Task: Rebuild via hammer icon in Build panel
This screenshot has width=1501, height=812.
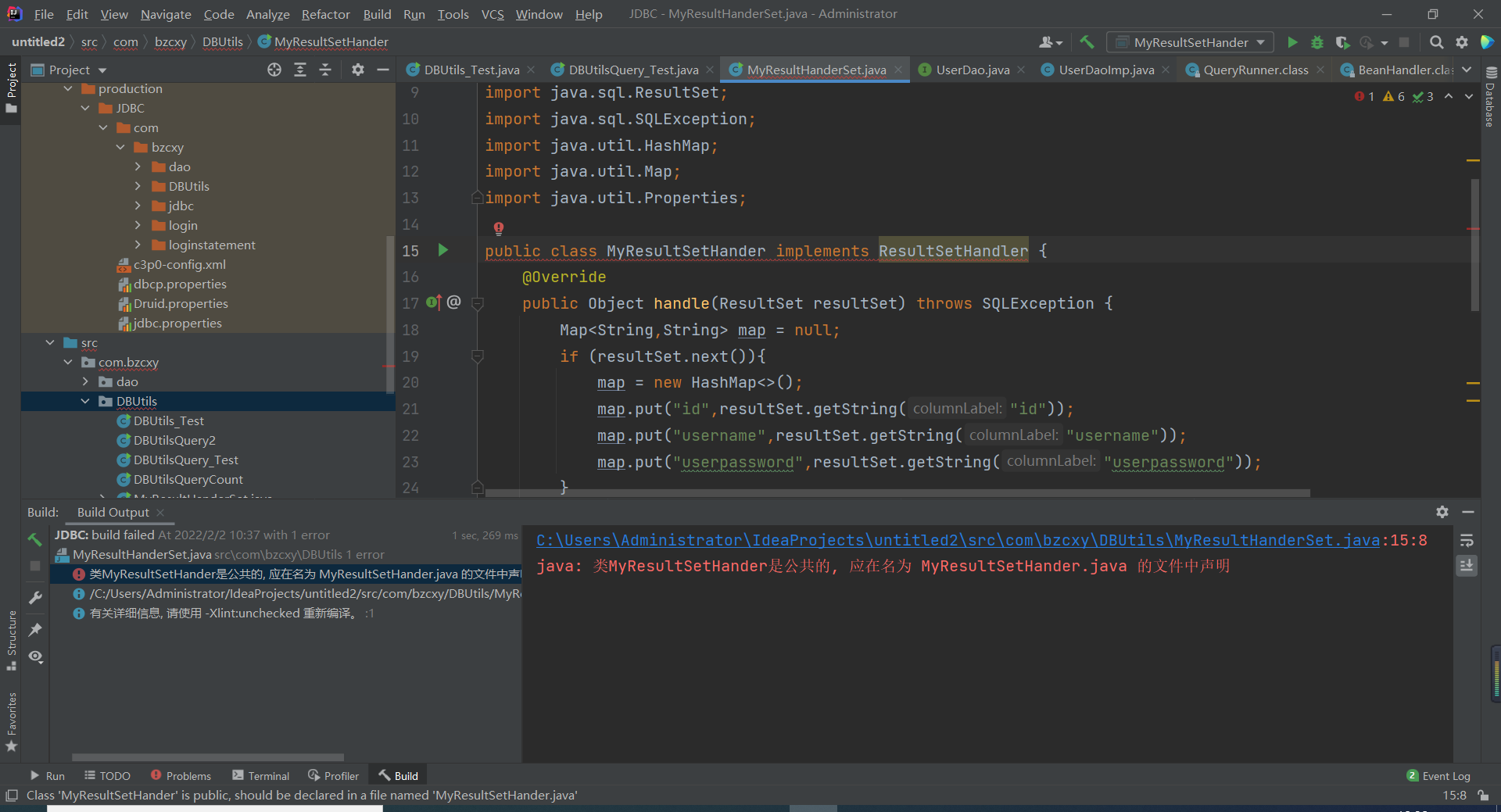Action: click(35, 539)
